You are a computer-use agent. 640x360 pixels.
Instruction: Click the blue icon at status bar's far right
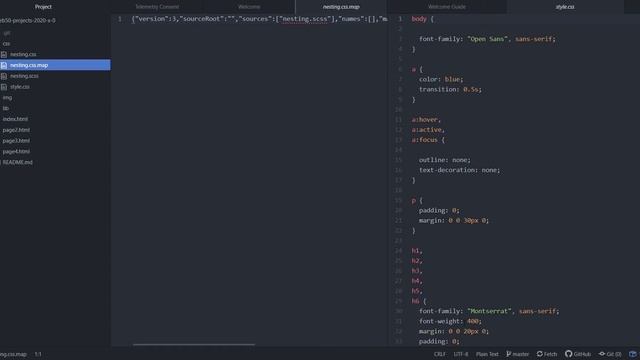(x=633, y=354)
